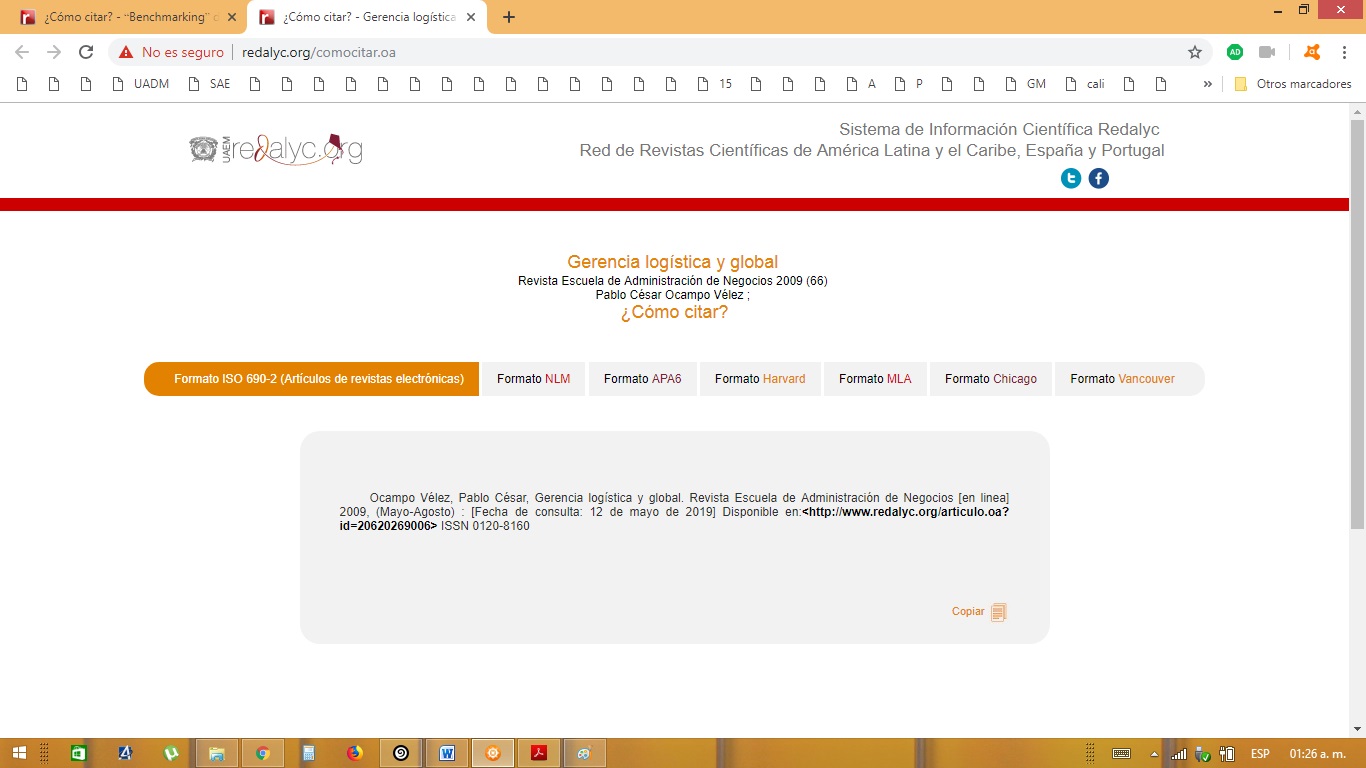This screenshot has width=1366, height=768.
Task: Open the green AD AdBlock extension
Action: (x=1235, y=52)
